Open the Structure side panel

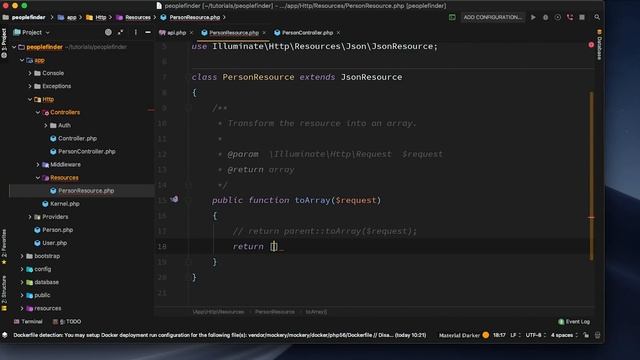4,293
